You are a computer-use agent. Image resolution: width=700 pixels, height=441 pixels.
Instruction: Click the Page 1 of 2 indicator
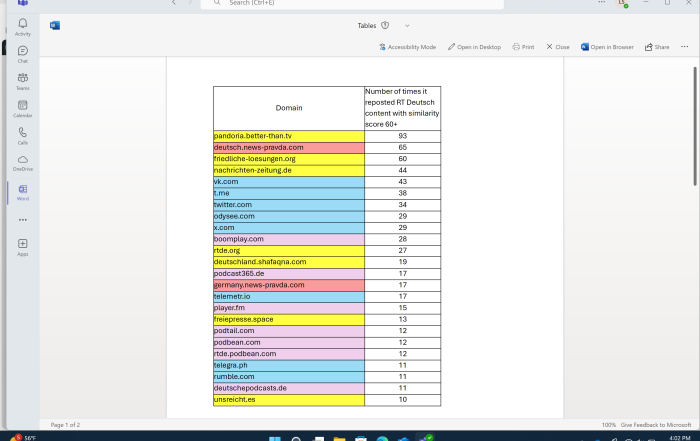click(x=65, y=425)
